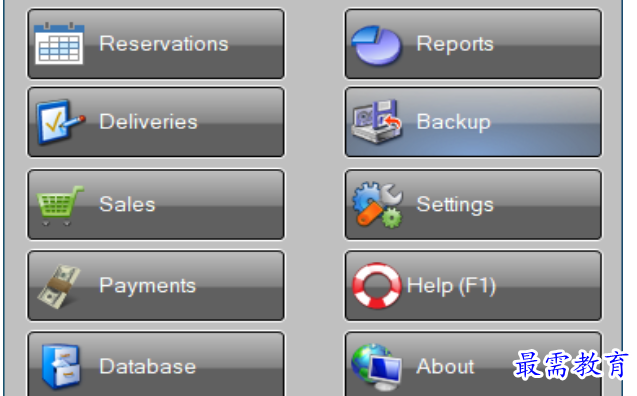
Task: Select the Sales label
Action: 127,204
